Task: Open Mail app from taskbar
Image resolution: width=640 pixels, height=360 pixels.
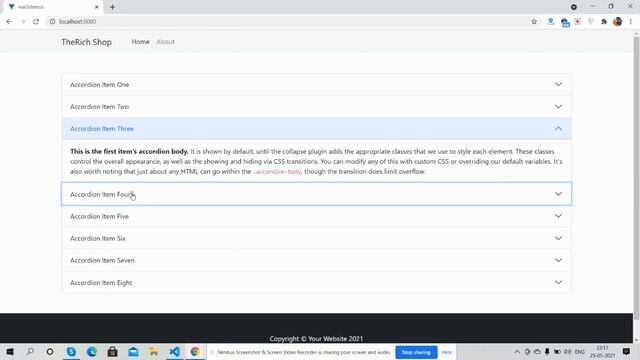Action: 133,351
